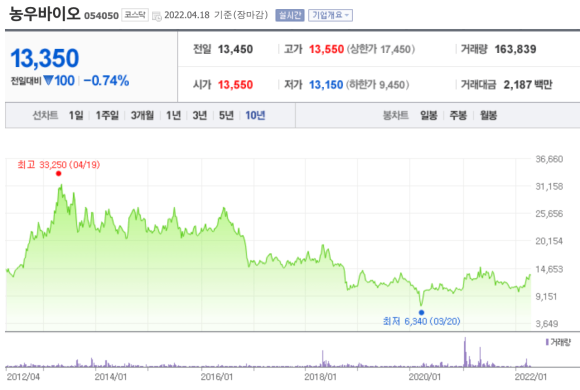Click the stock code 054050
Viewport: 580px width, 390px height.
101,16
